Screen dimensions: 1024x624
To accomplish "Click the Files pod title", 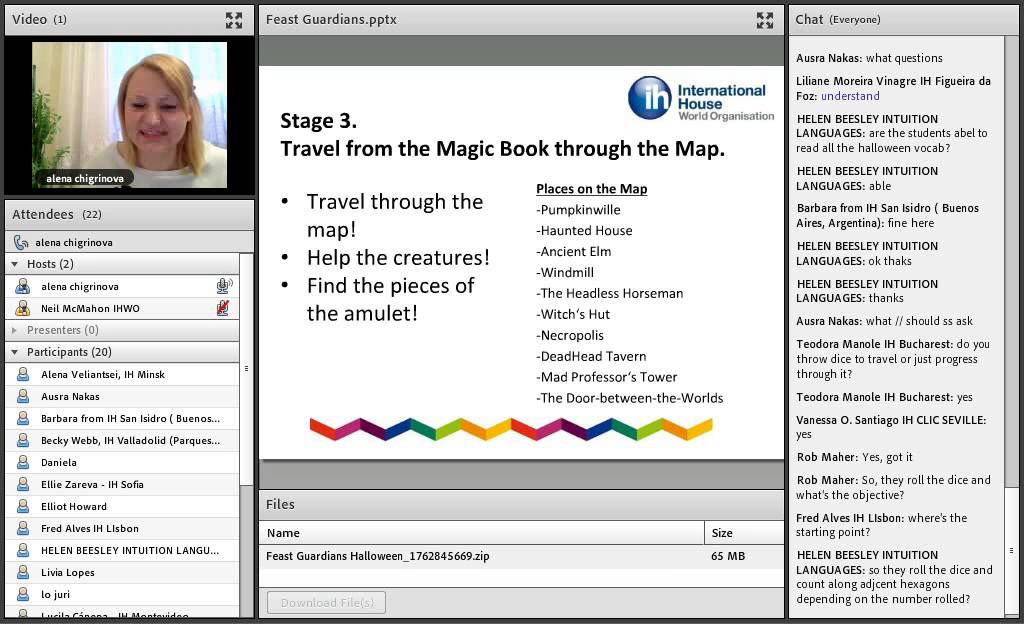I will 280,504.
